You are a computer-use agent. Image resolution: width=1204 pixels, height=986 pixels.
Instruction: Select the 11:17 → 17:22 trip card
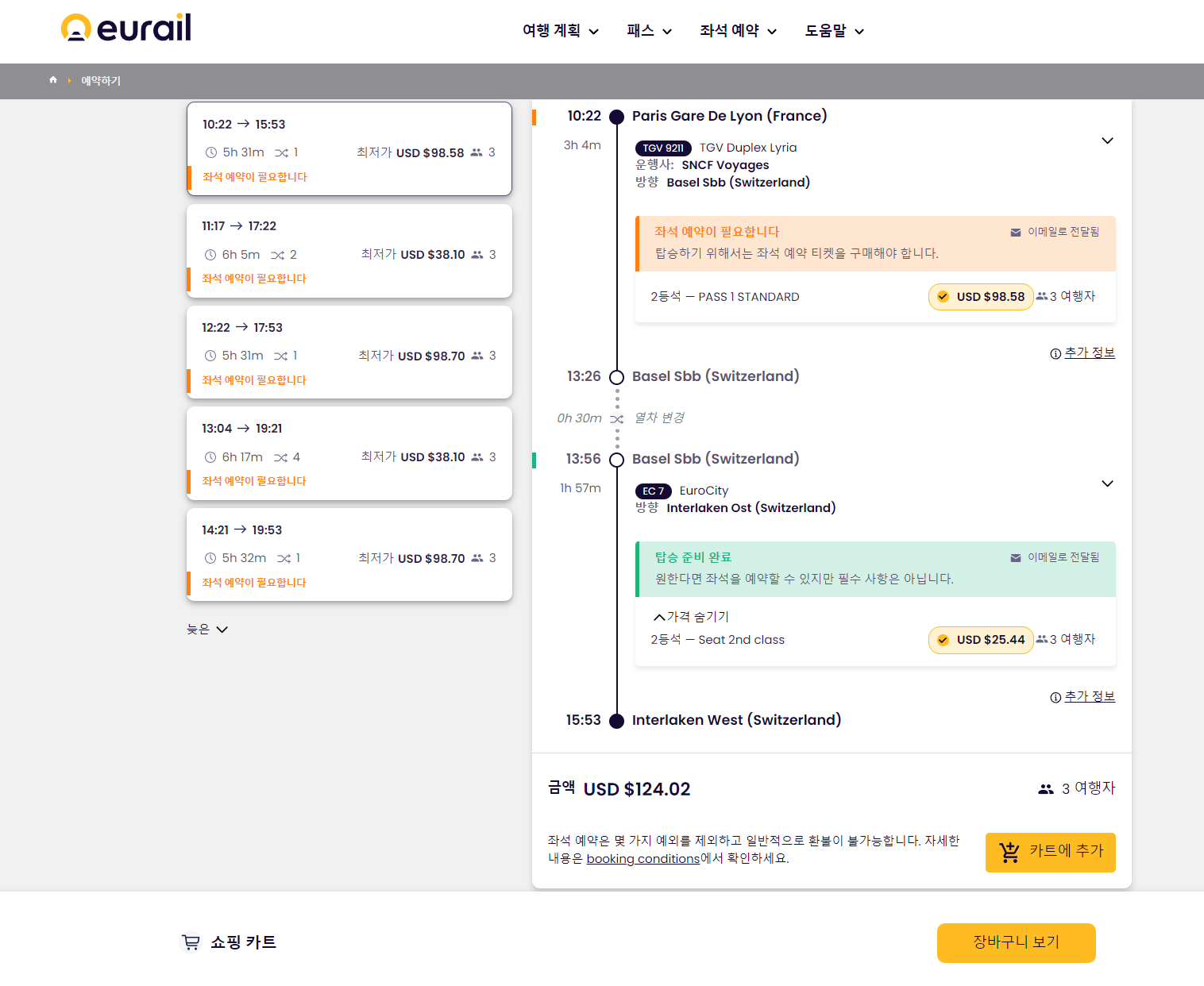[x=349, y=251]
